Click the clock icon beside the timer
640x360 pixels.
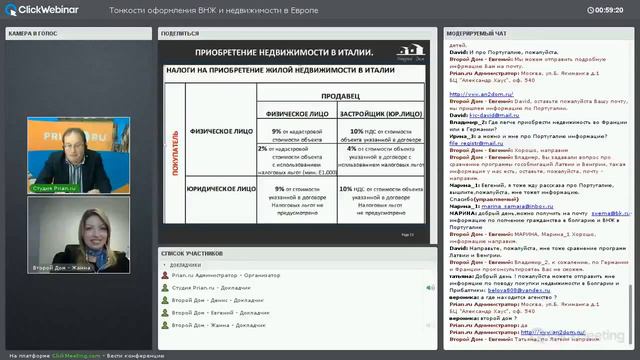[x=590, y=10]
